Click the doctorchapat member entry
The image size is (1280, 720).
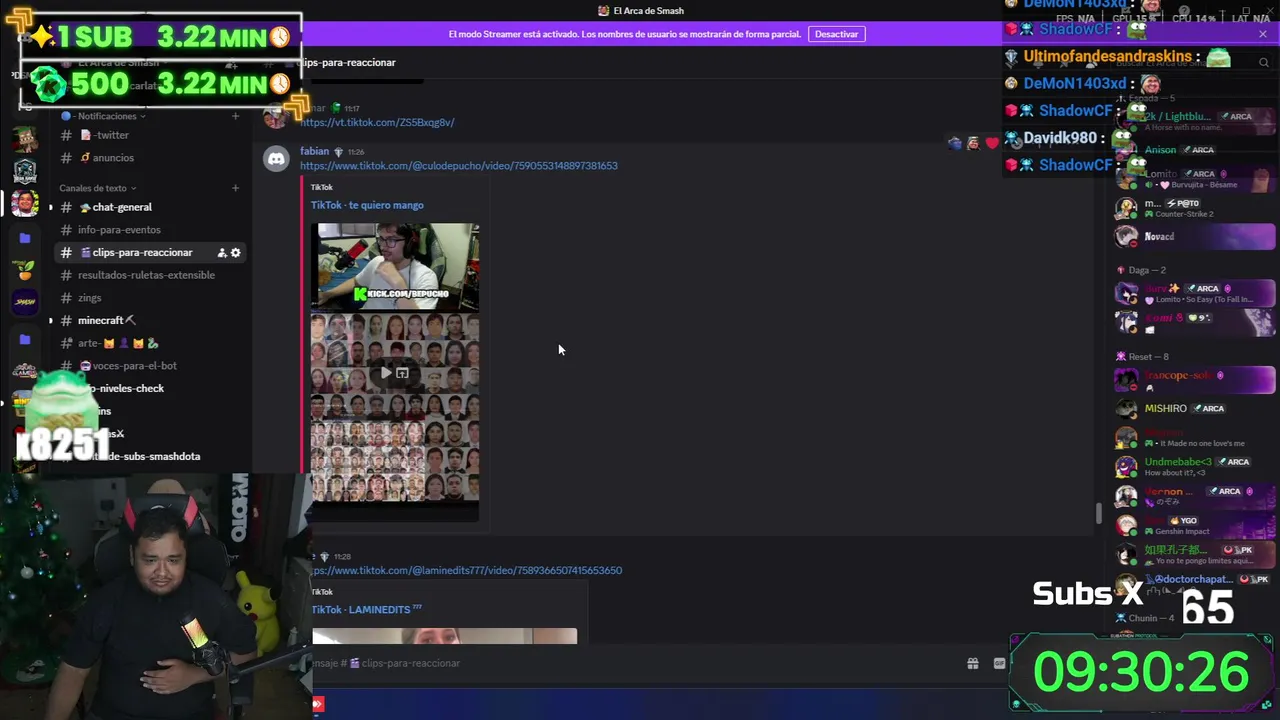point(1195,582)
